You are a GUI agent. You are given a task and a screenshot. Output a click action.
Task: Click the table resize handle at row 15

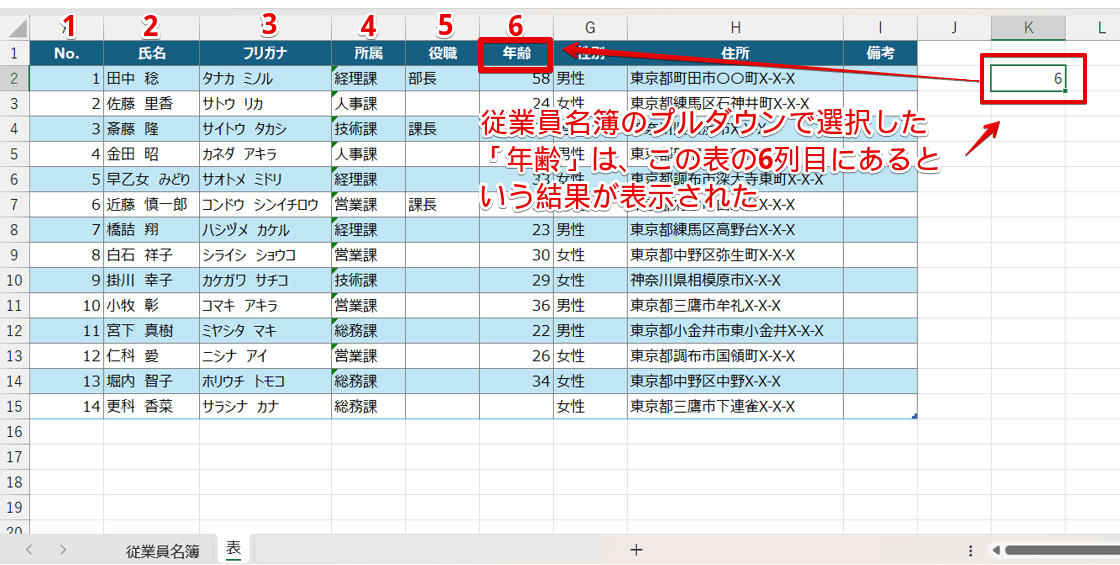915,416
